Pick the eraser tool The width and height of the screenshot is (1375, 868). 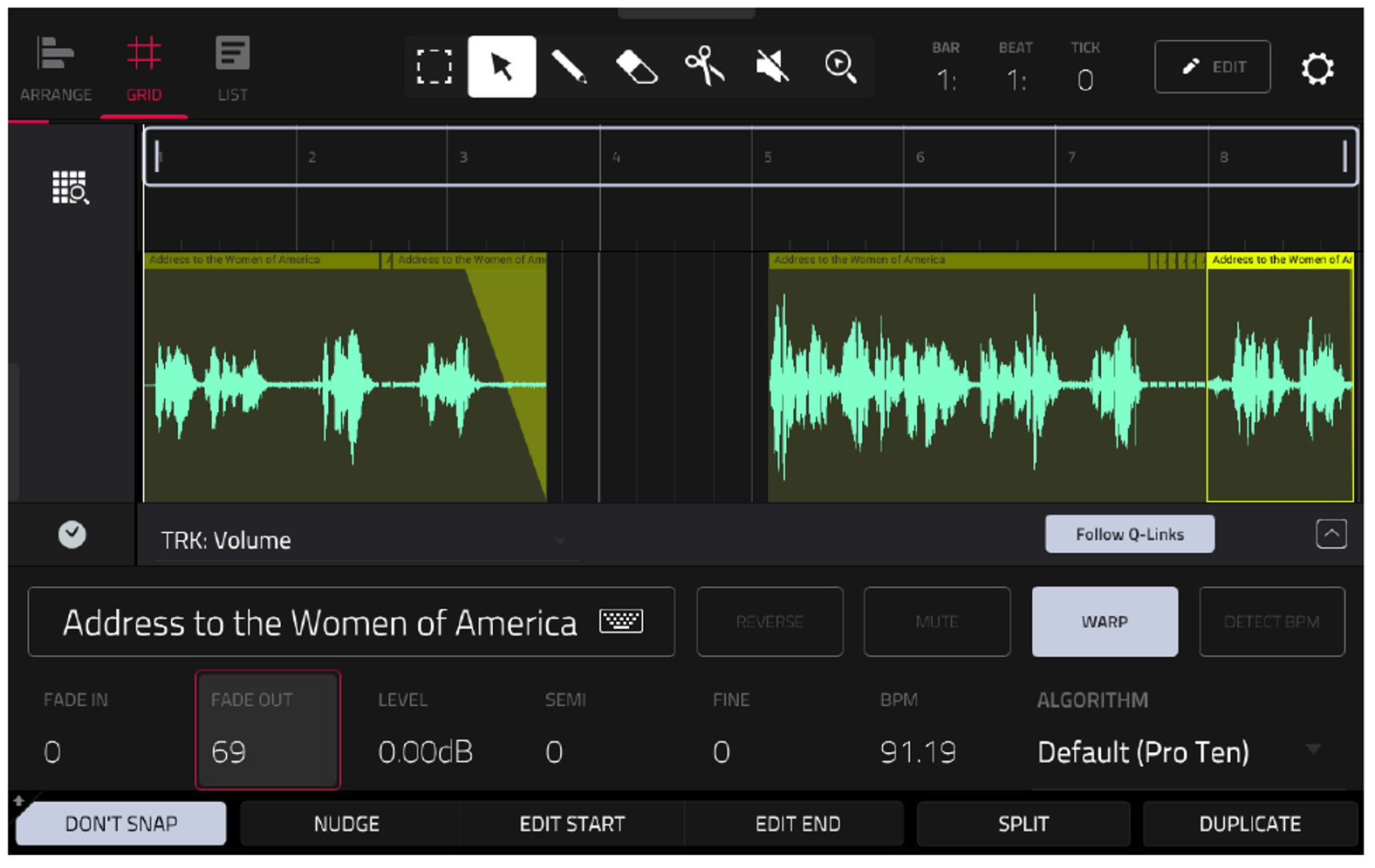coord(637,67)
